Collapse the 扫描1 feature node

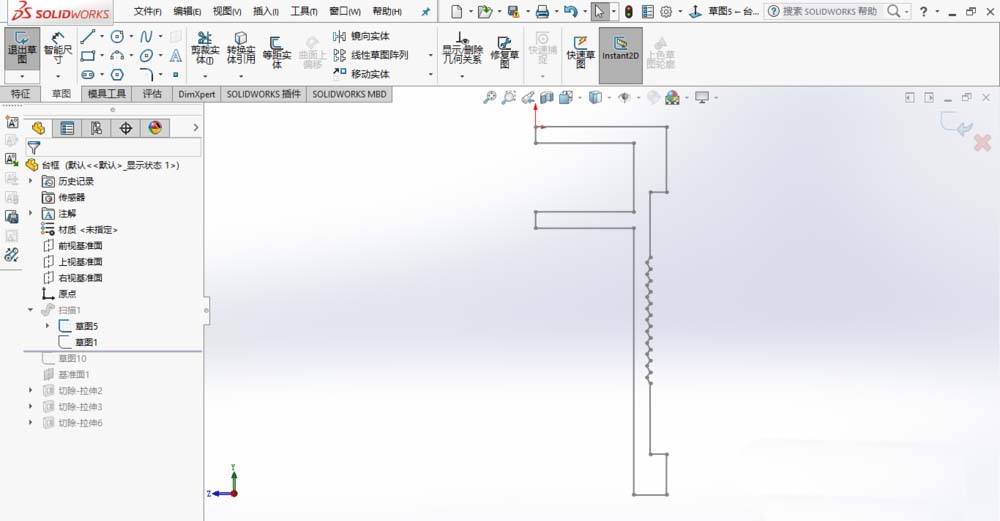click(31, 310)
